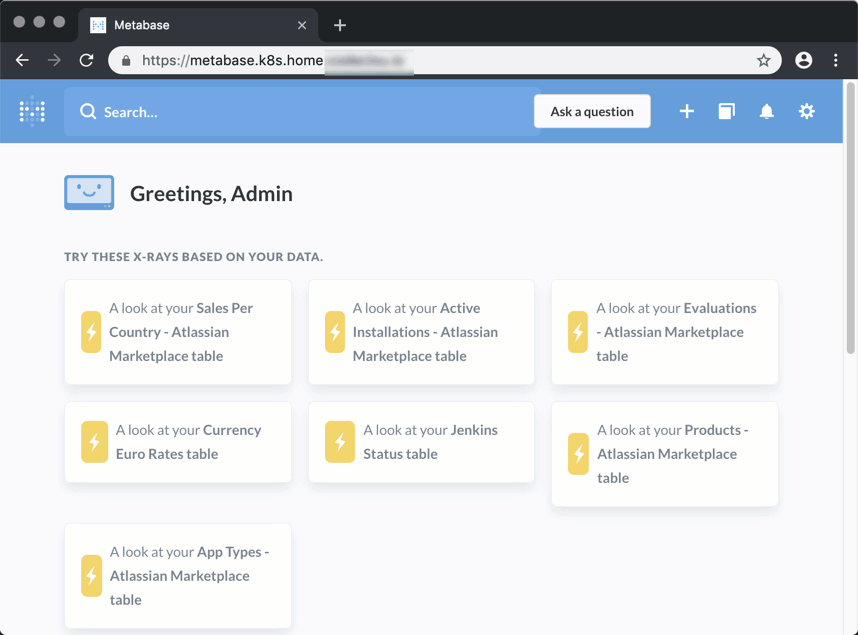Close the Metabase tab
Image resolution: width=858 pixels, height=635 pixels.
(x=302, y=25)
